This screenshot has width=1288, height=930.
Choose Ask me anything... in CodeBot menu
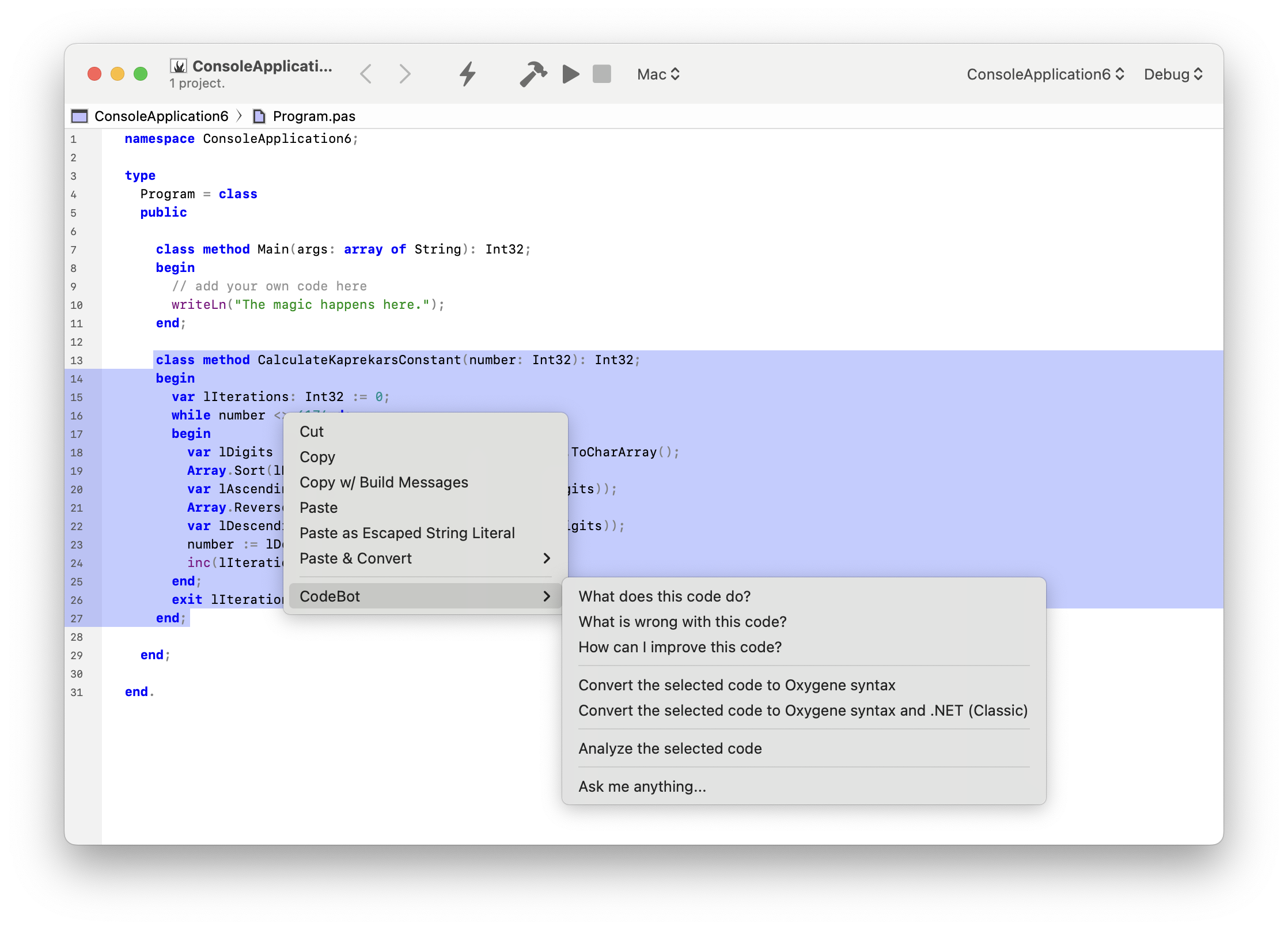point(804,787)
